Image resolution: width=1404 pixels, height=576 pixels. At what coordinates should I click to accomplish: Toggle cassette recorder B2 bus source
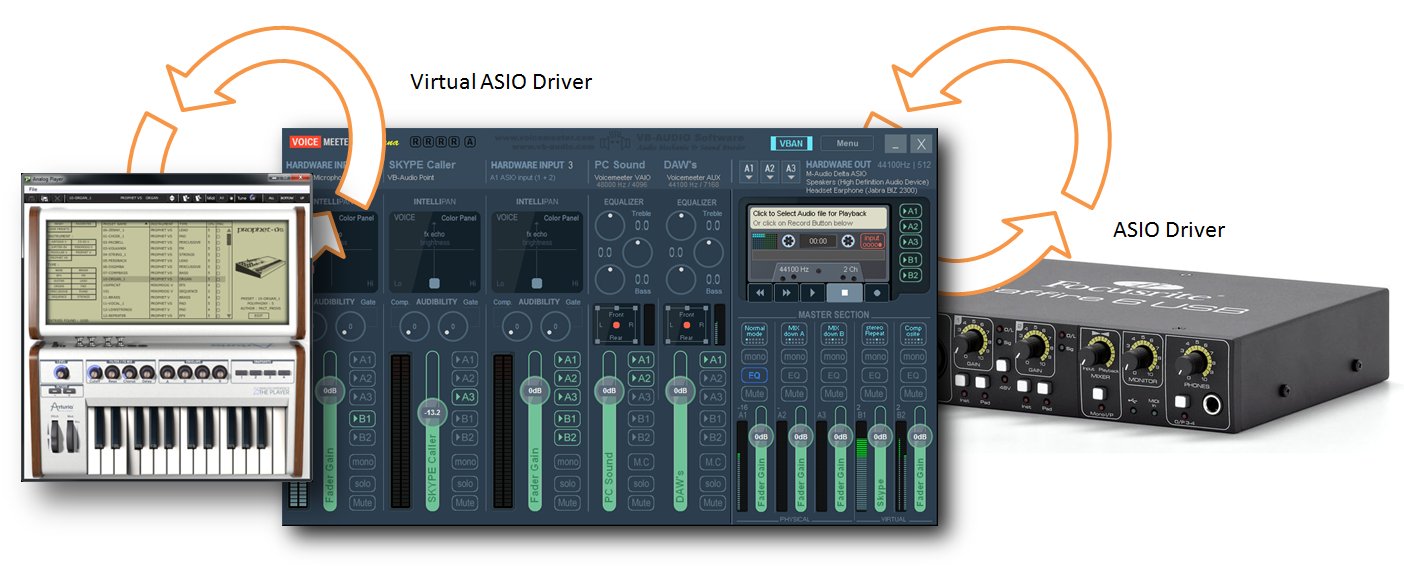click(910, 275)
